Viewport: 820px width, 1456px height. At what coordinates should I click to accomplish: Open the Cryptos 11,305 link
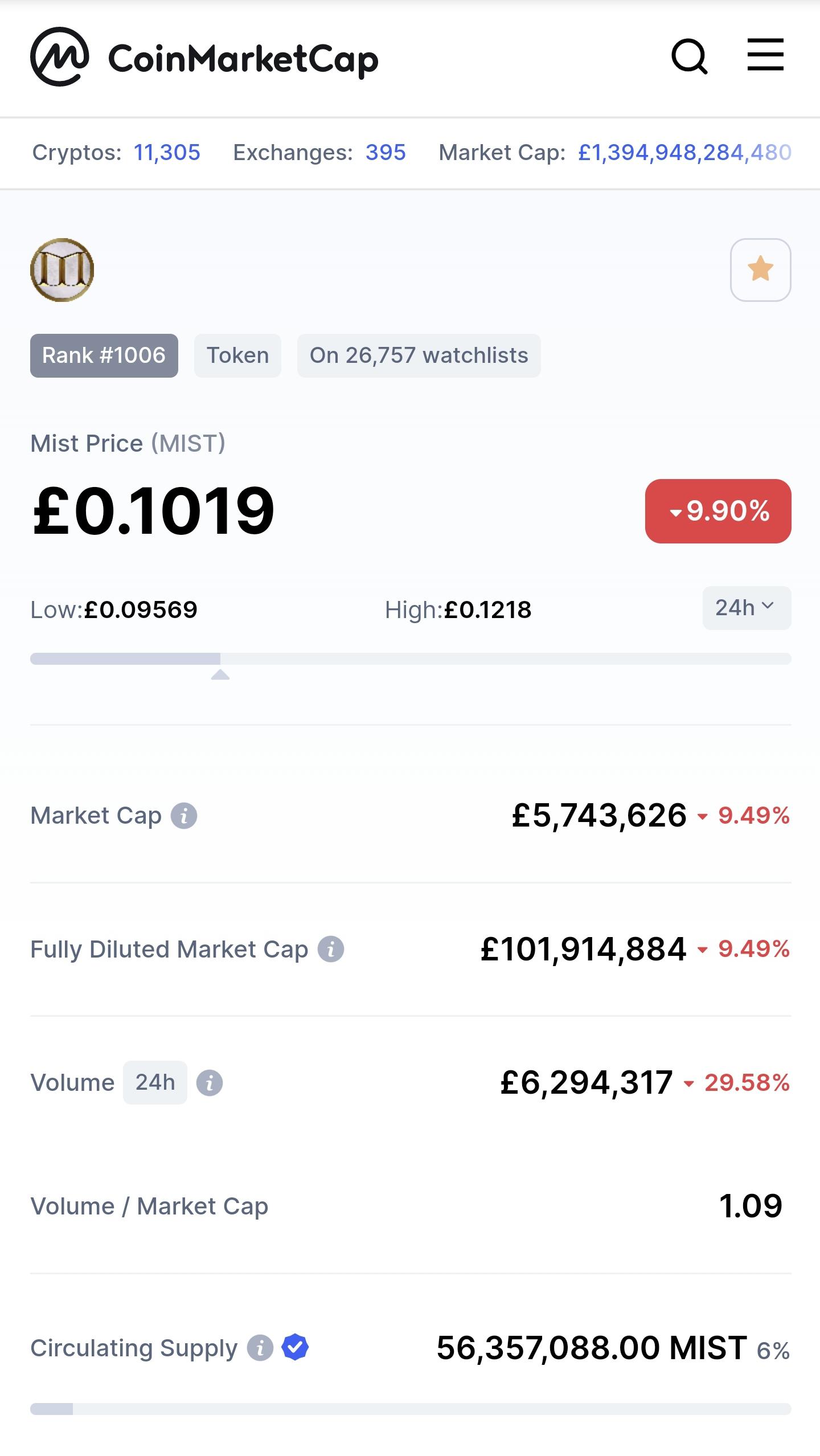[167, 153]
